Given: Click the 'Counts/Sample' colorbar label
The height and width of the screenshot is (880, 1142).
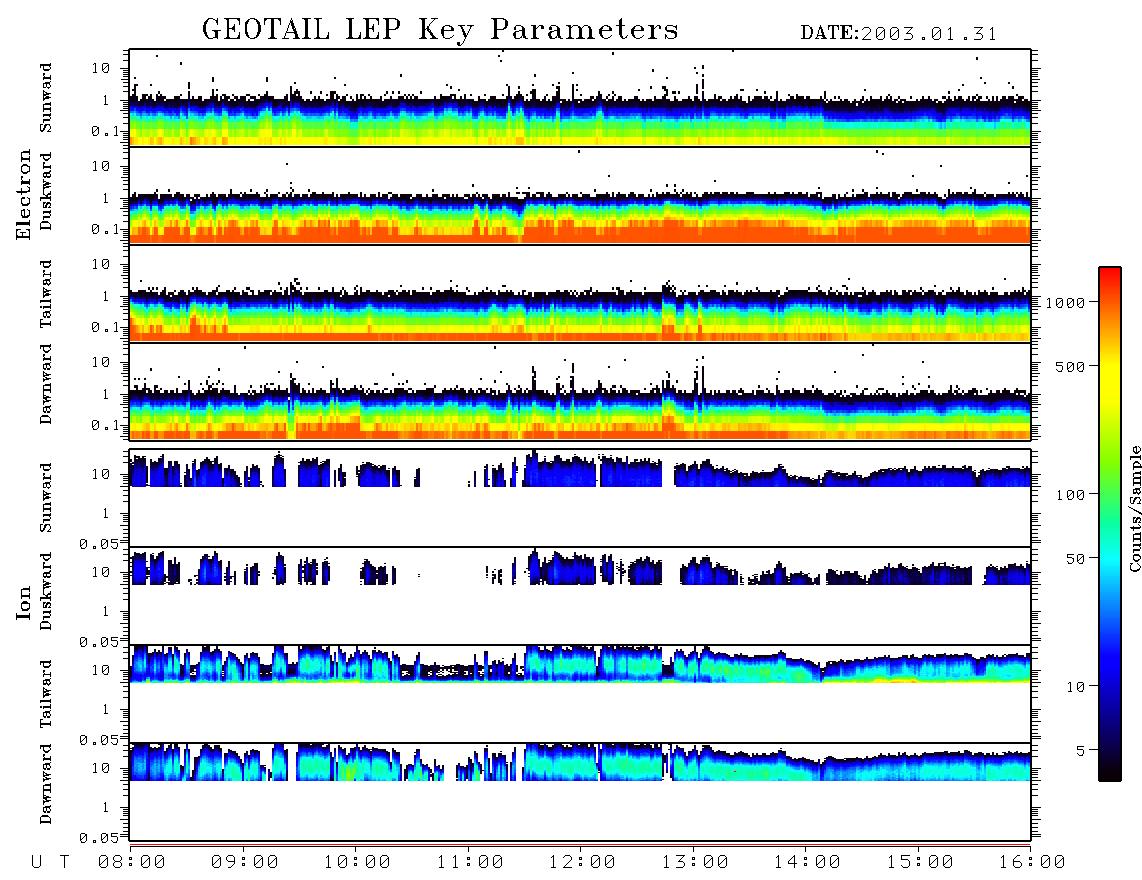Looking at the screenshot, I should tap(1135, 508).
